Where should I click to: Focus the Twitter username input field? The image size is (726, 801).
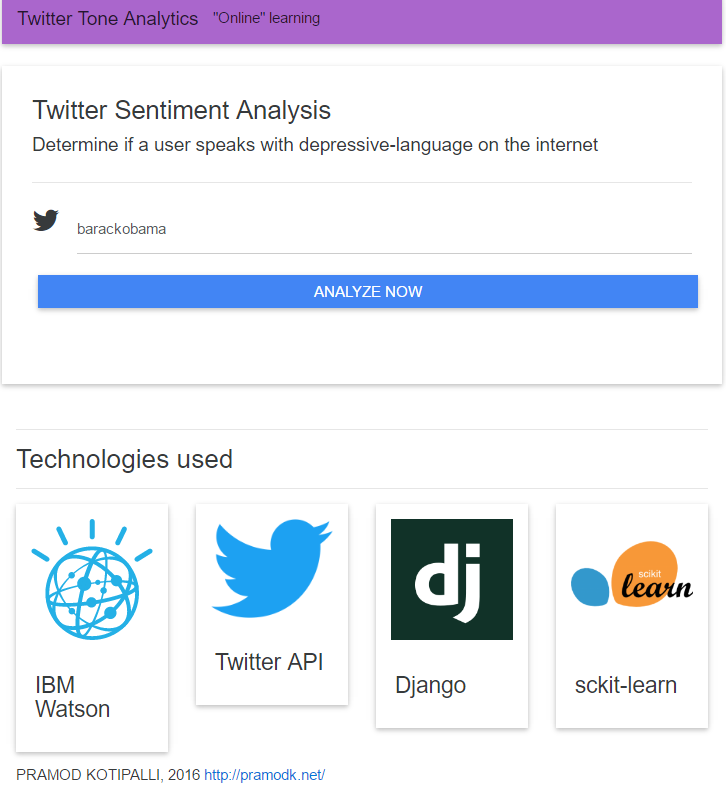(x=384, y=230)
